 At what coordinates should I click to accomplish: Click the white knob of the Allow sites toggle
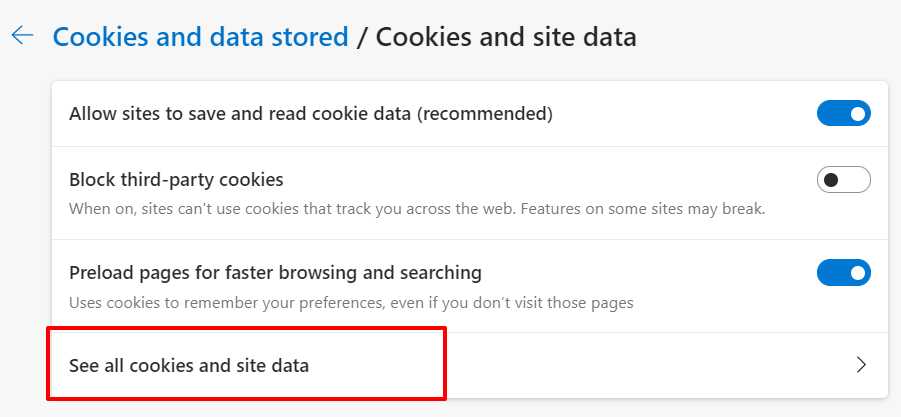857,114
